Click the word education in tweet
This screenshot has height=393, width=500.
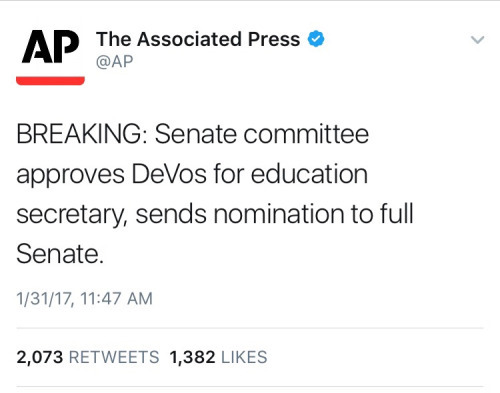pyautogui.click(x=309, y=174)
